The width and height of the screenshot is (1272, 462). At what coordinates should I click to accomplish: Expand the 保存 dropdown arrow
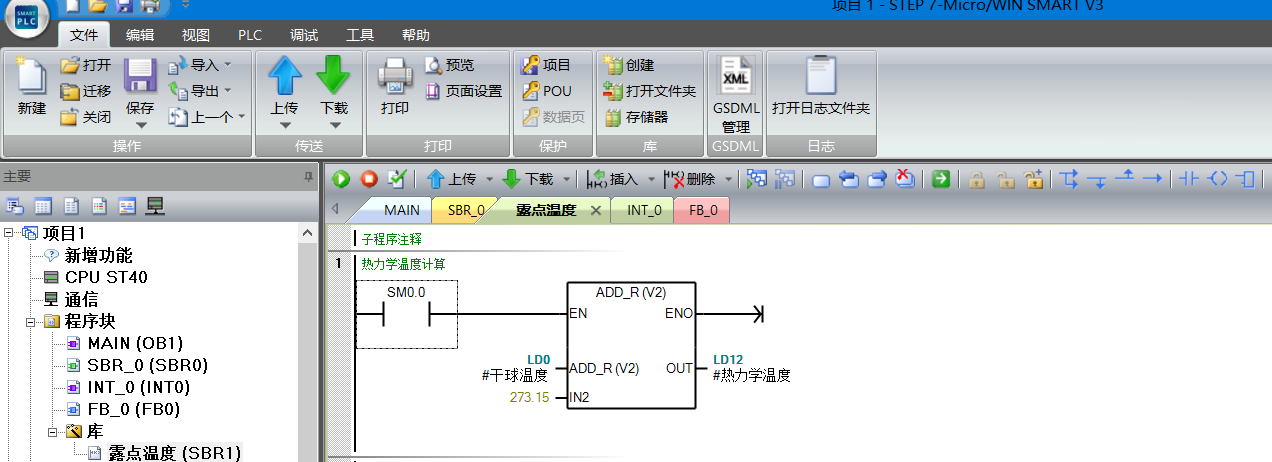tap(141, 125)
